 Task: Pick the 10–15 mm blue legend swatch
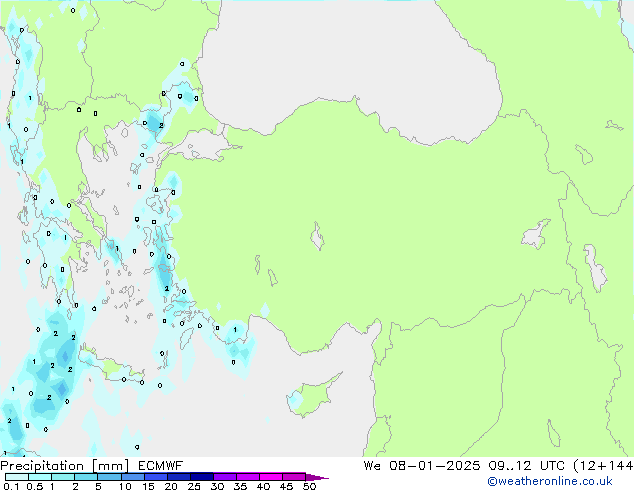133,477
